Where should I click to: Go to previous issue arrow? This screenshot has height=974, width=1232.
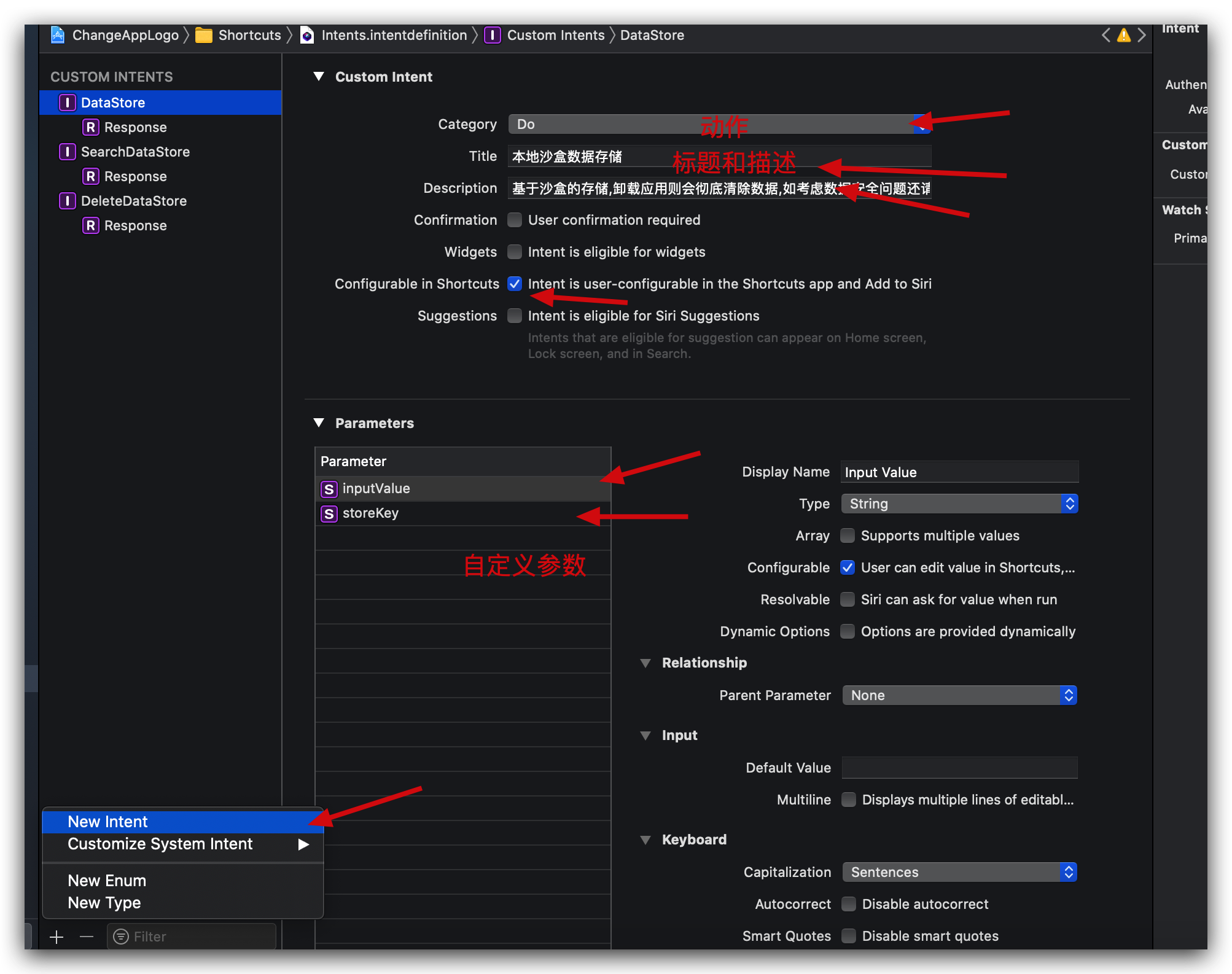tap(1105, 36)
